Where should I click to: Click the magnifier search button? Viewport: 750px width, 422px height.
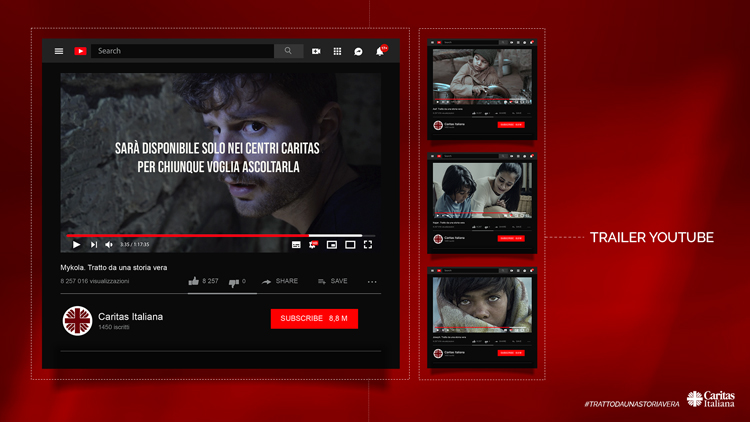coord(288,51)
